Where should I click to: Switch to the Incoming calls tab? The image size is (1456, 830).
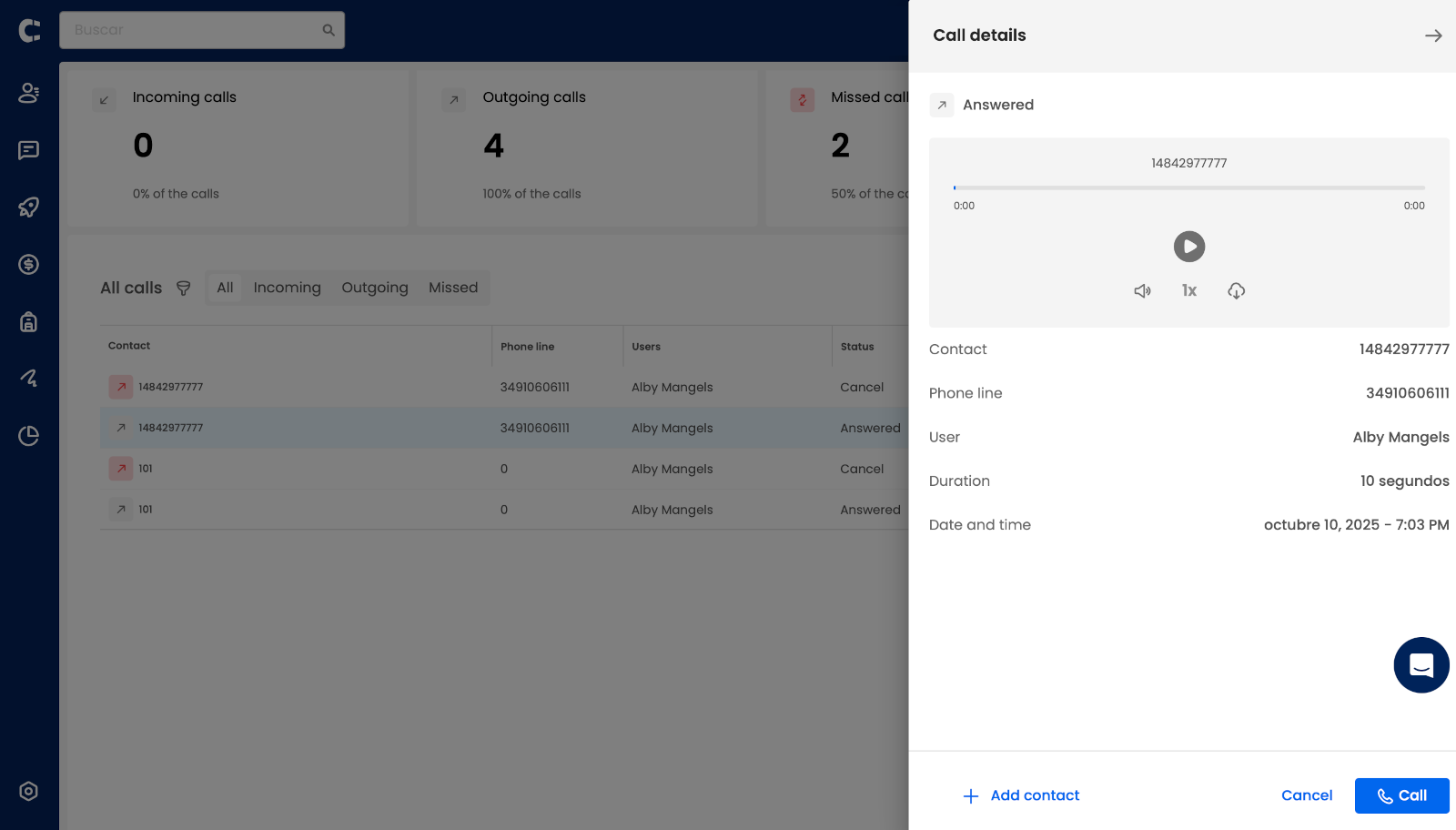(x=287, y=288)
